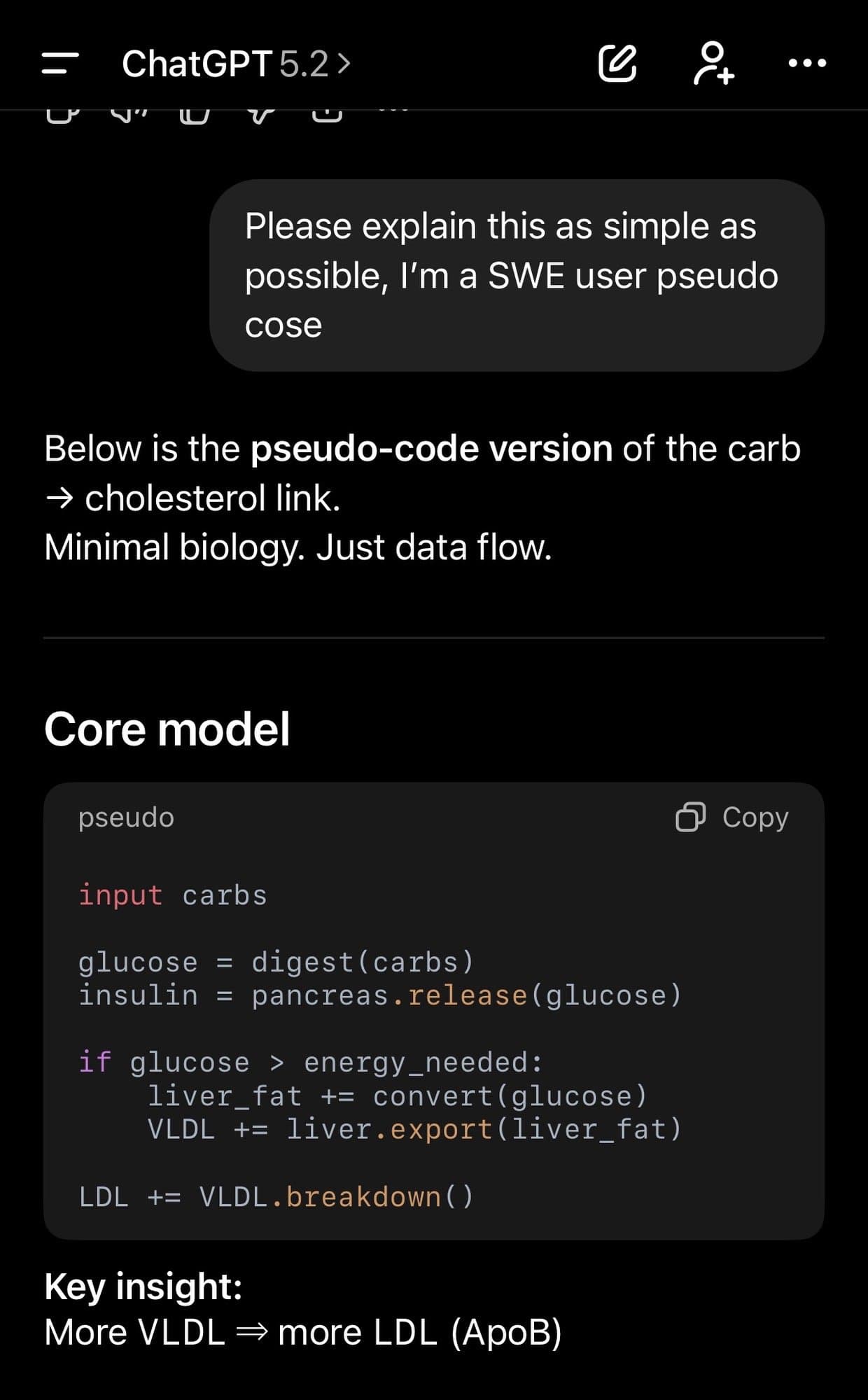Start a new chat with compose icon
Screen dimensions: 868x1400
click(617, 63)
